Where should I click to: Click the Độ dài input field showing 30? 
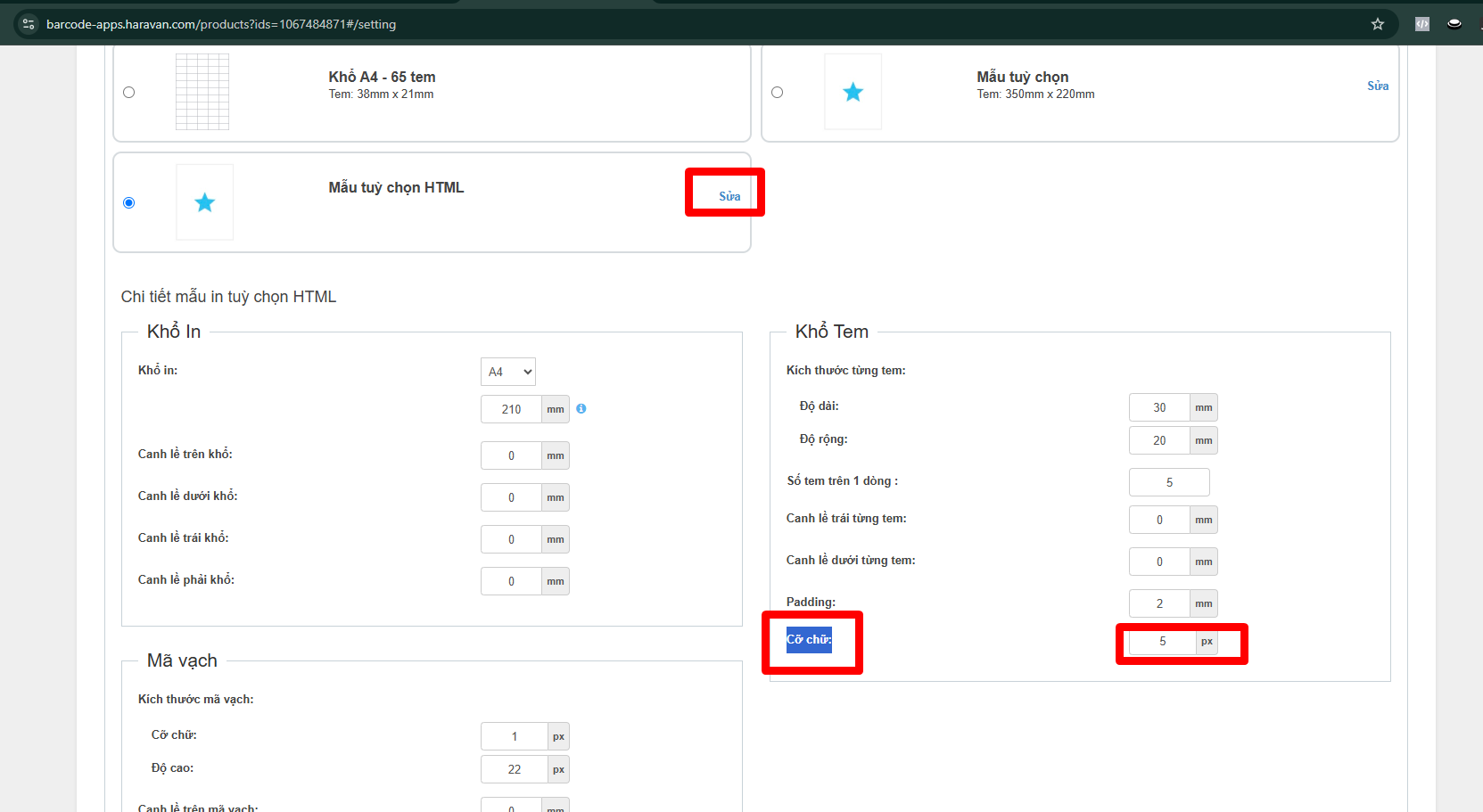(x=1159, y=407)
